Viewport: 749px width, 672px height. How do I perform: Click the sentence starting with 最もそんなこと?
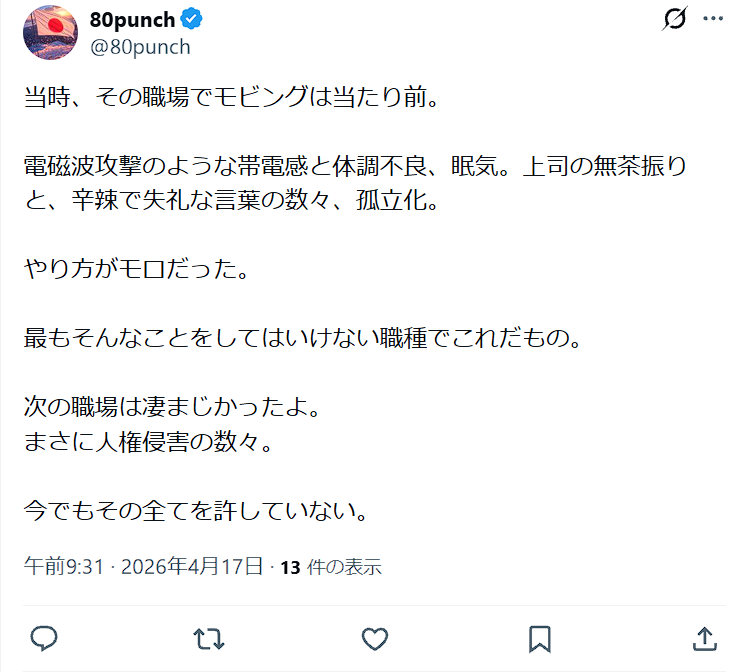click(302, 337)
